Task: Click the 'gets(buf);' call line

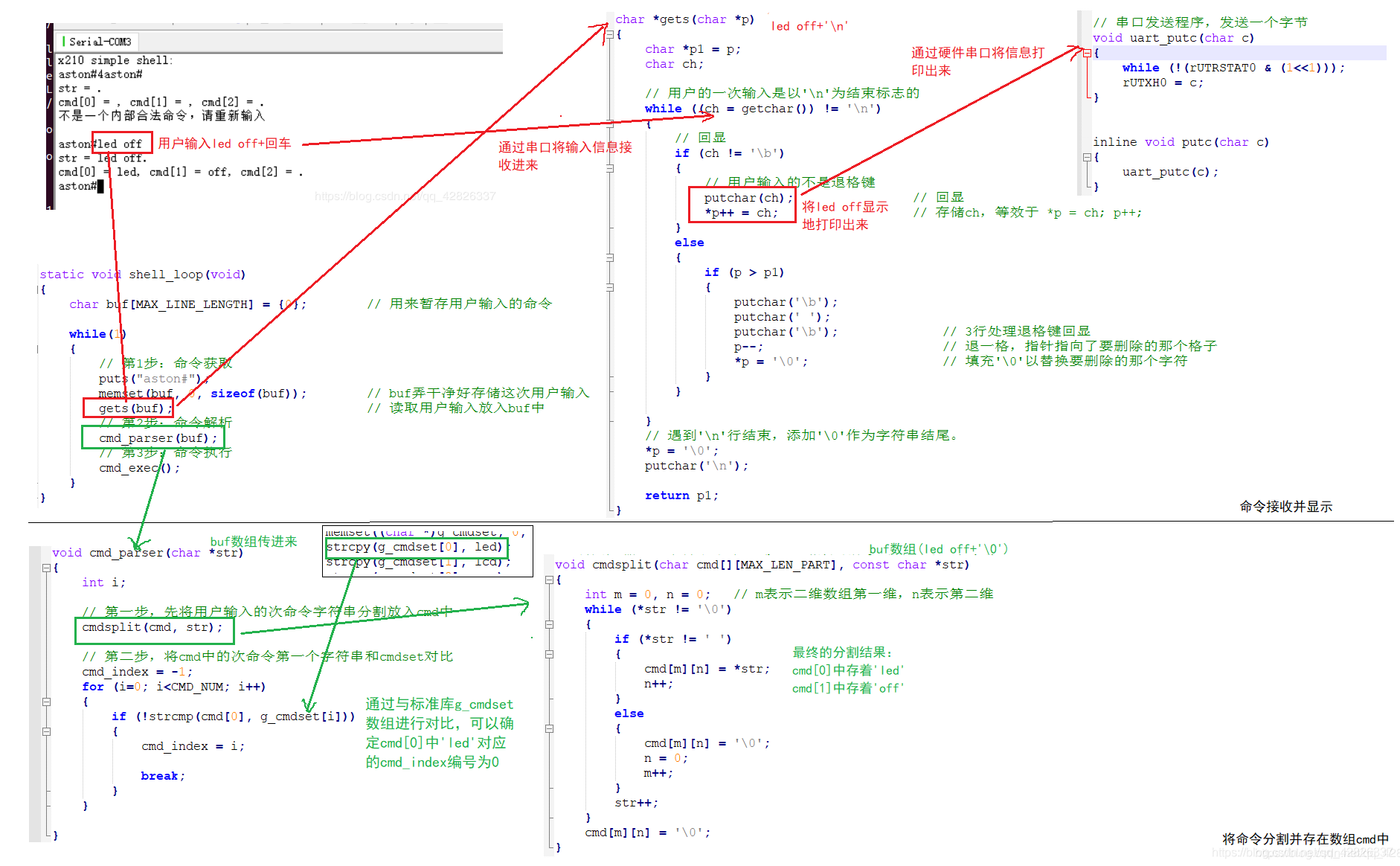Action: click(135, 408)
